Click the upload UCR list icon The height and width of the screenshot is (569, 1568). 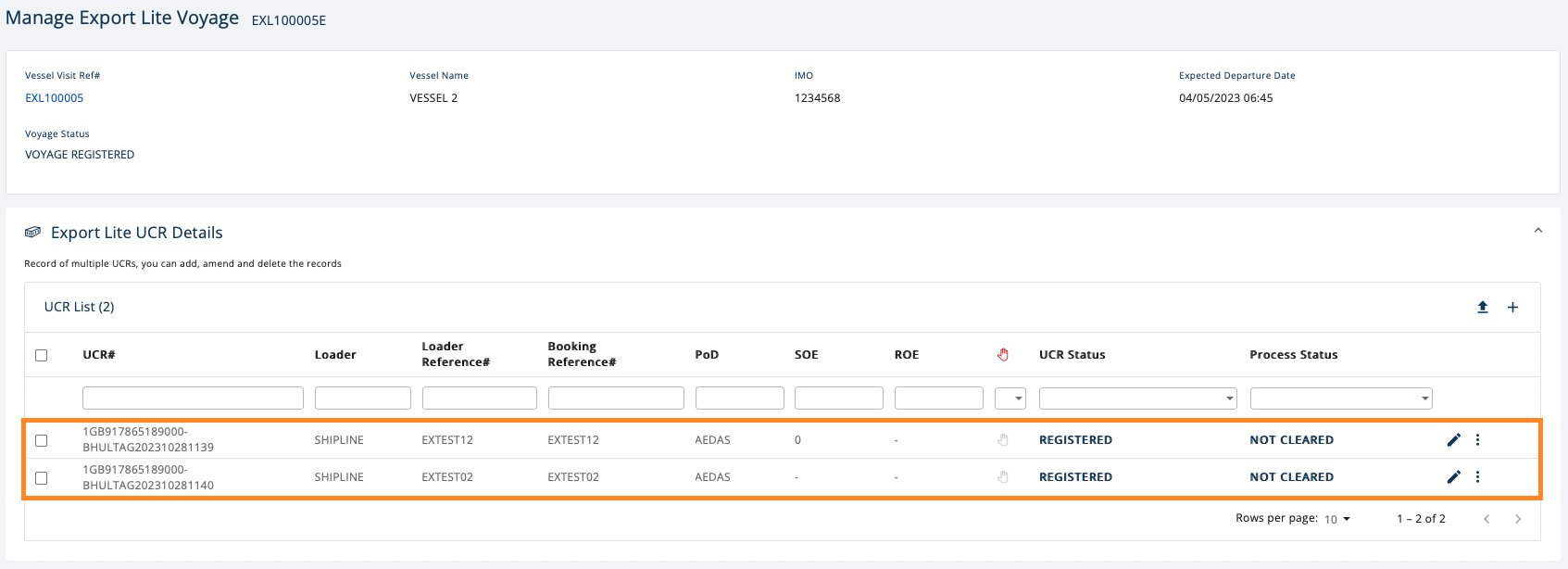coord(1482,308)
